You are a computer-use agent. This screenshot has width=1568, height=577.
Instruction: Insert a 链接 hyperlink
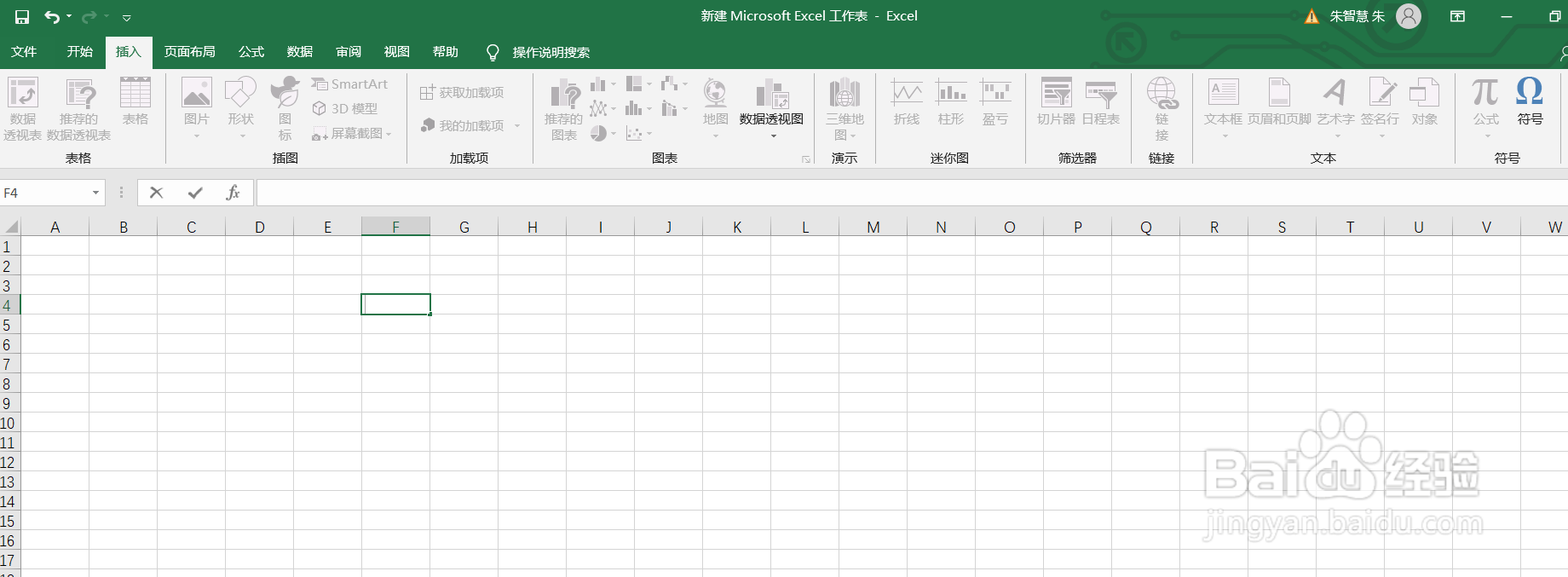coord(1162,108)
